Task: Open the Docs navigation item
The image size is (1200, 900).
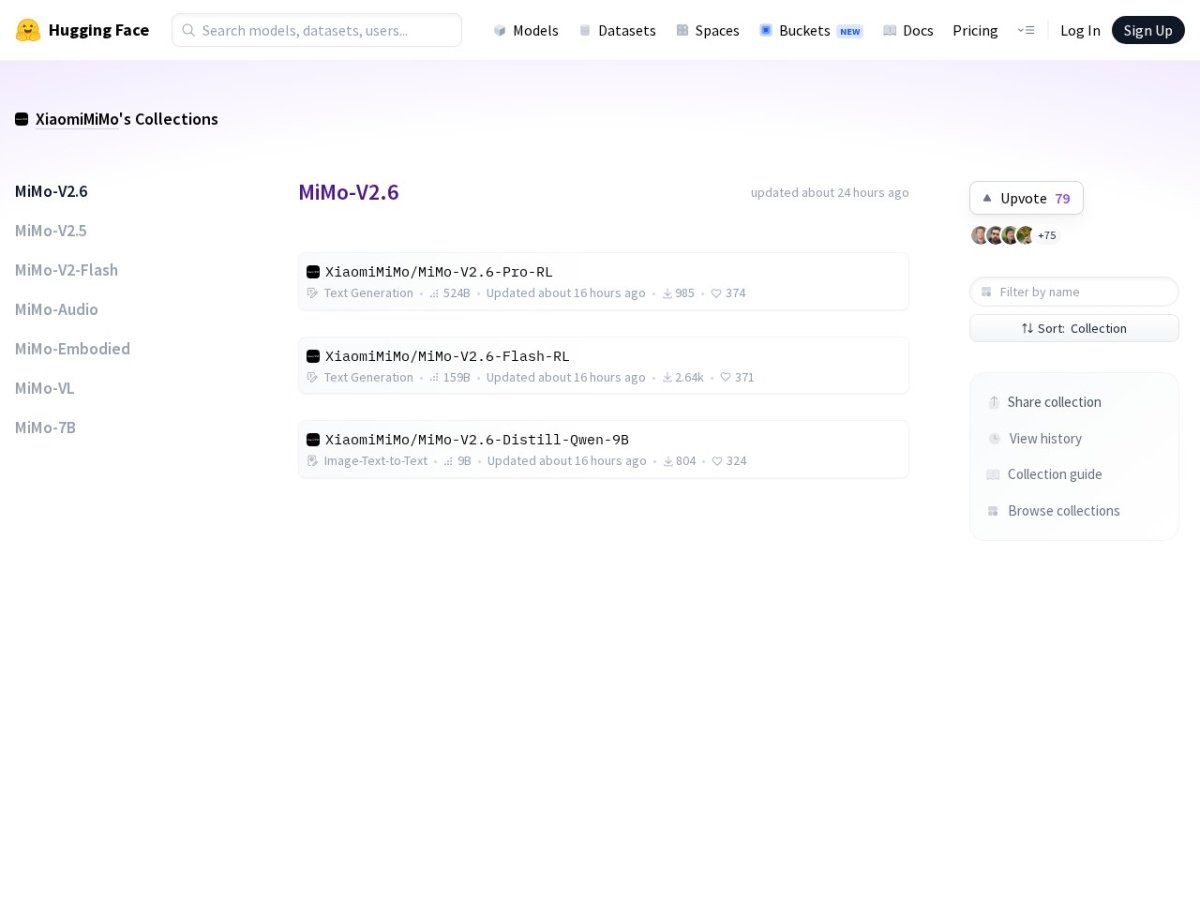Action: 908,30
